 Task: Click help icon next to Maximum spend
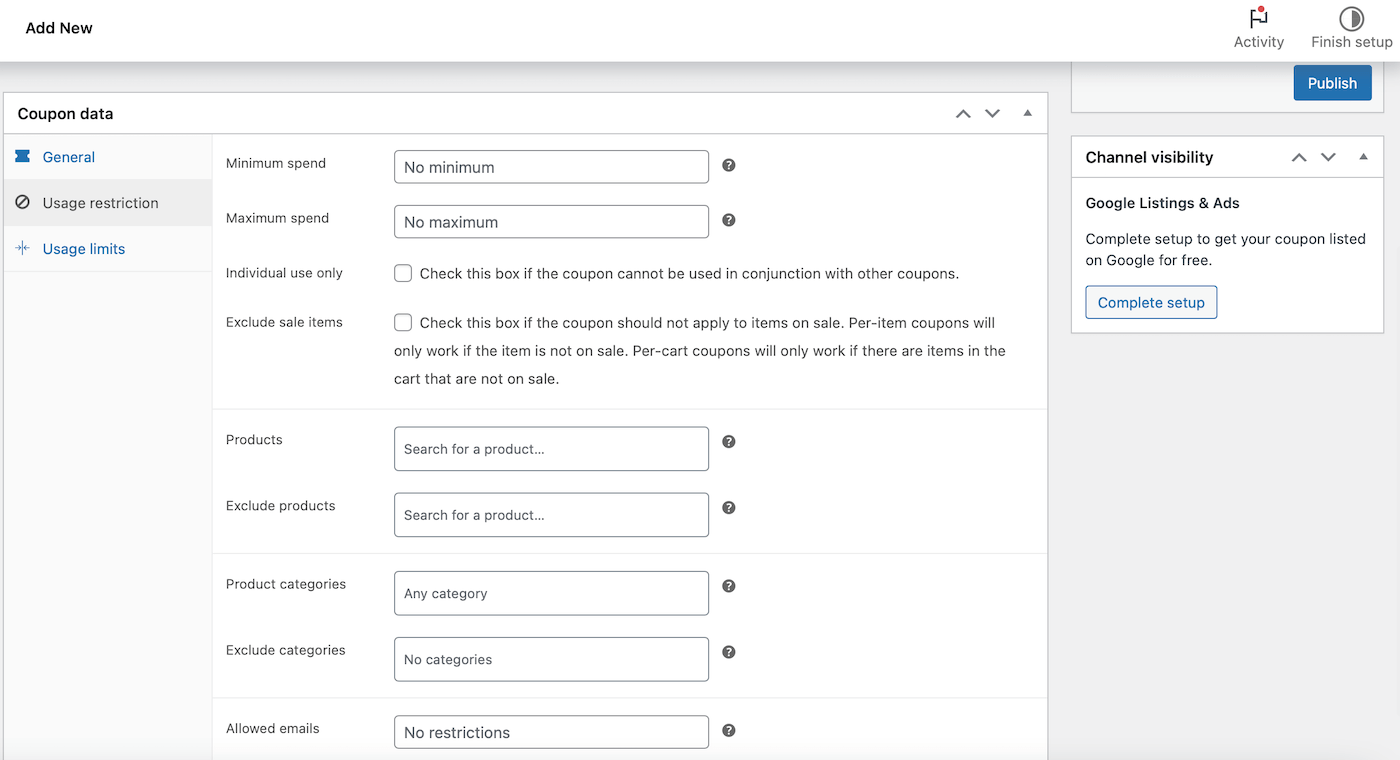click(x=729, y=220)
